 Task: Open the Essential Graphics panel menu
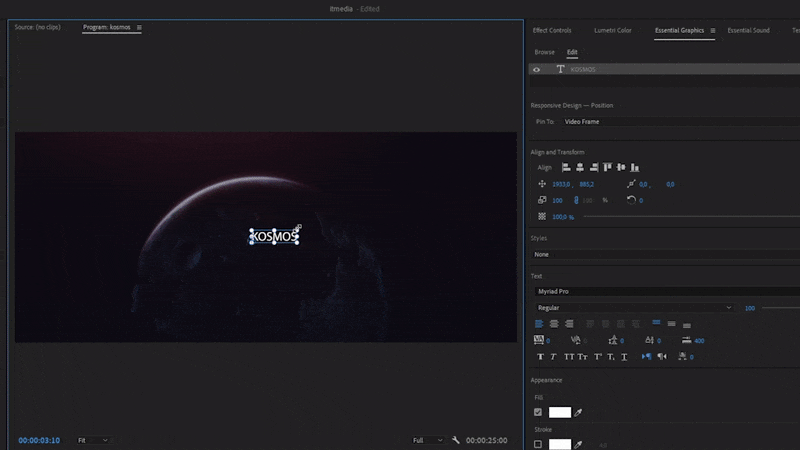[713, 31]
